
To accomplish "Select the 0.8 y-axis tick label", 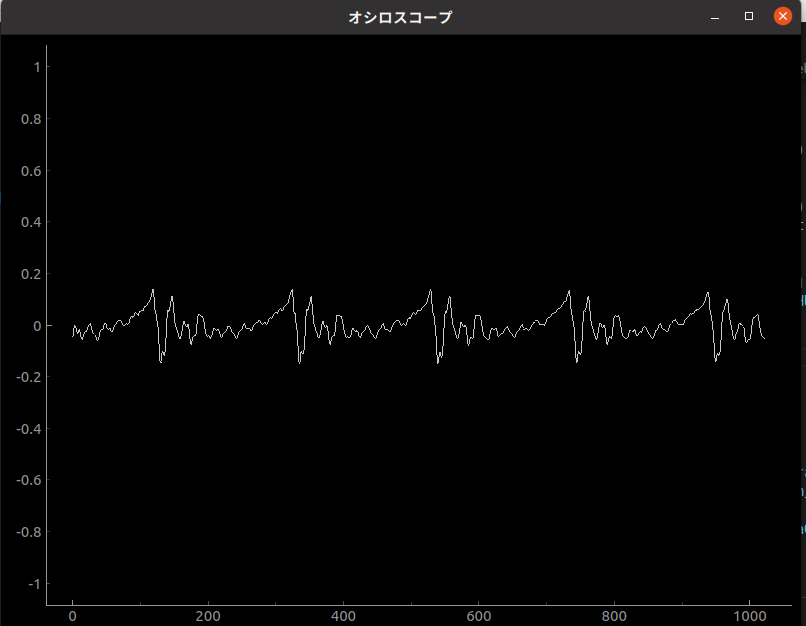I will [x=30, y=119].
